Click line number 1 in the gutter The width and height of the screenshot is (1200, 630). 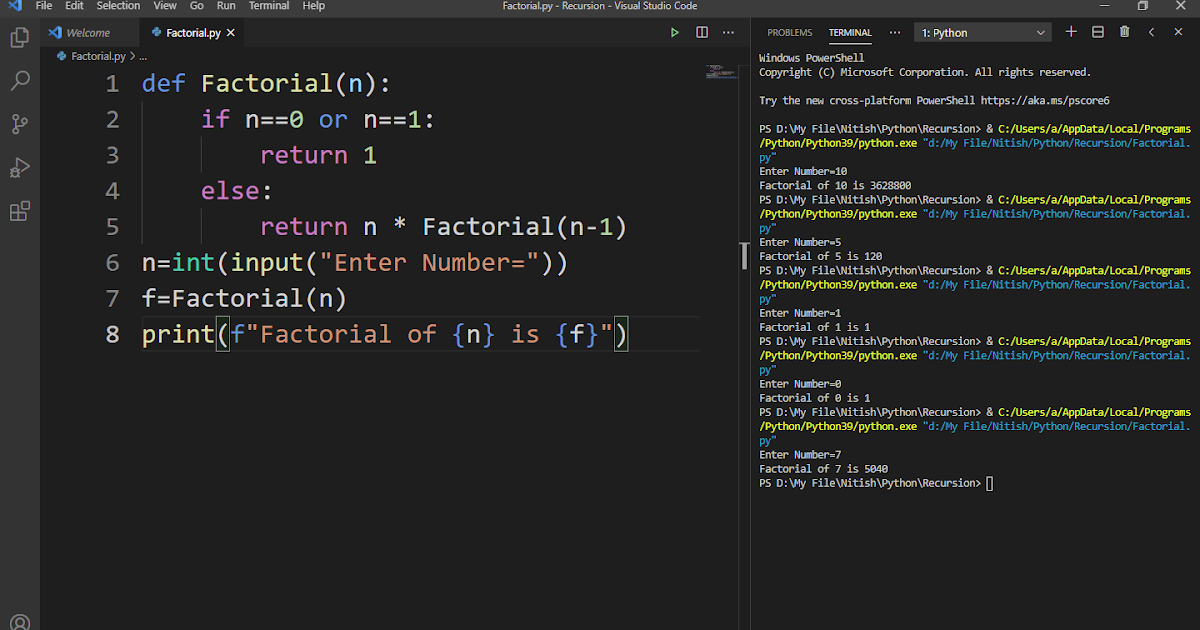pyautogui.click(x=112, y=84)
